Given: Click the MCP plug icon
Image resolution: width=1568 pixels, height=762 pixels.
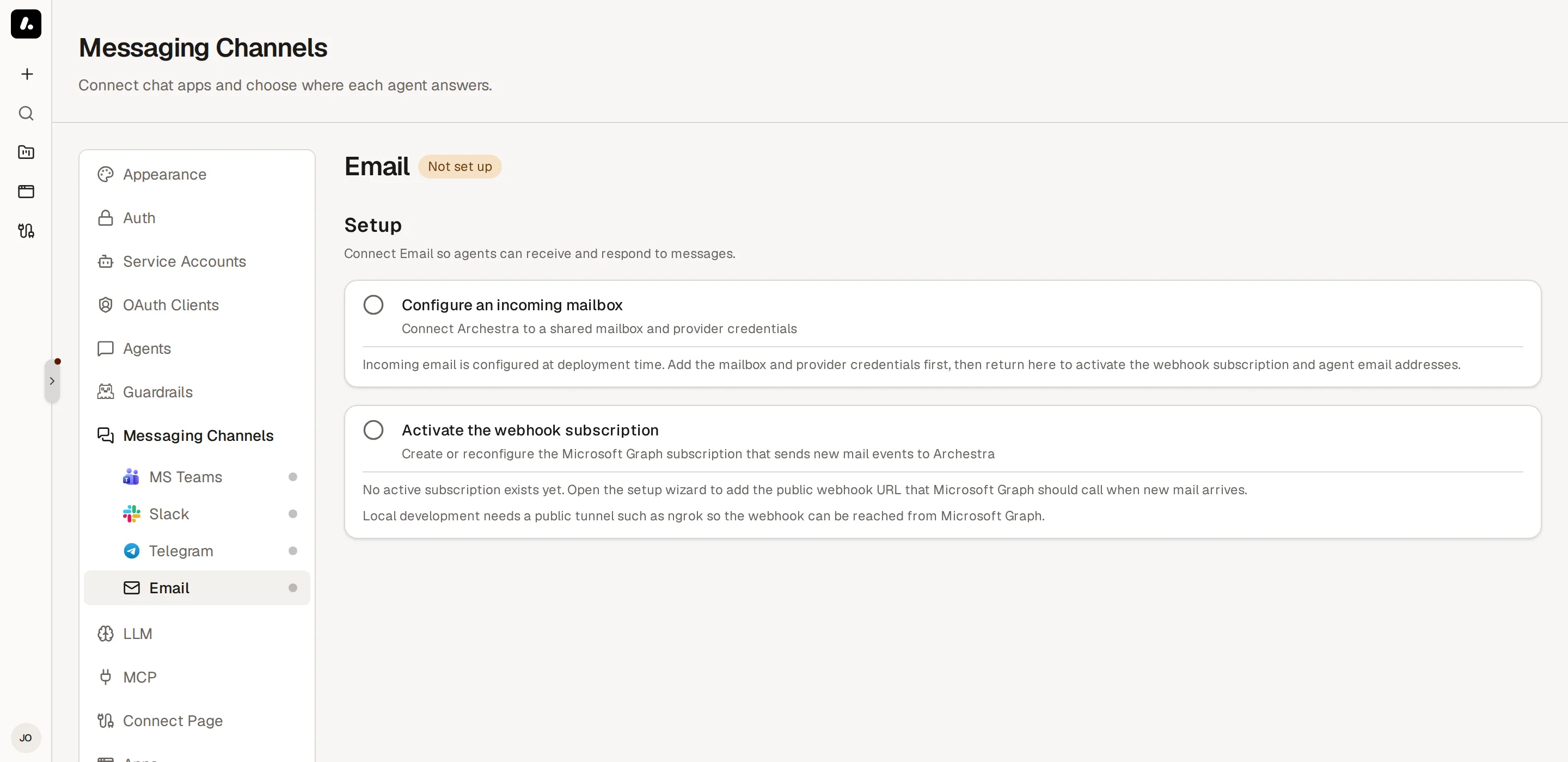Looking at the screenshot, I should [x=106, y=678].
